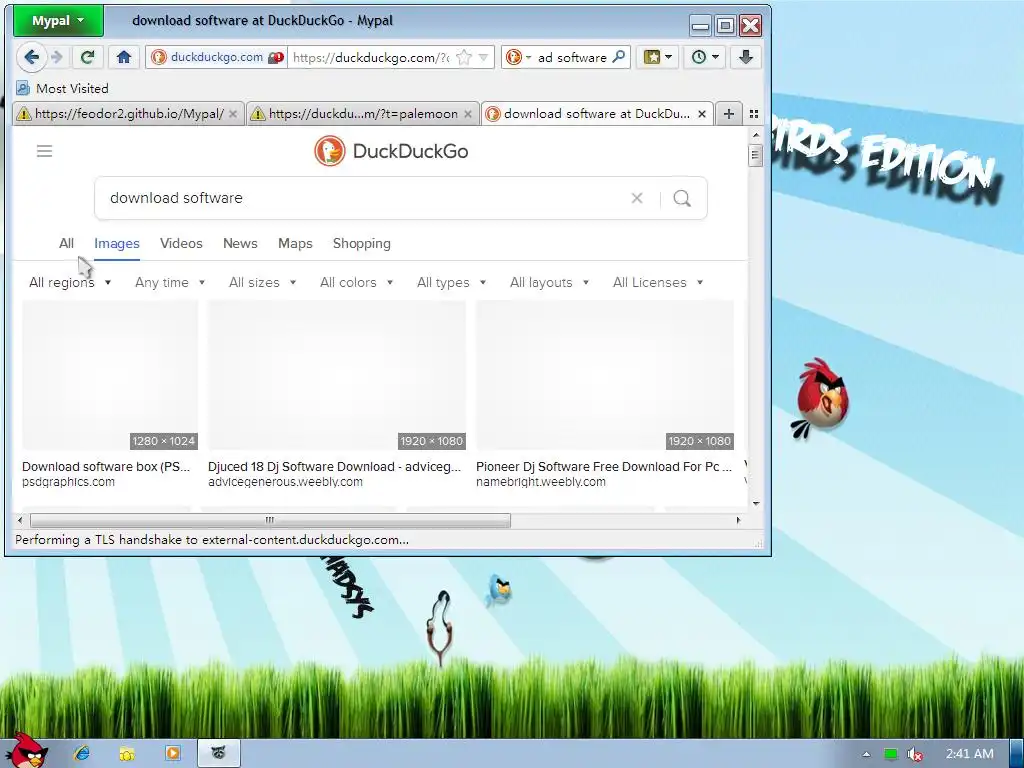Open the Mypal application menu

(58, 20)
